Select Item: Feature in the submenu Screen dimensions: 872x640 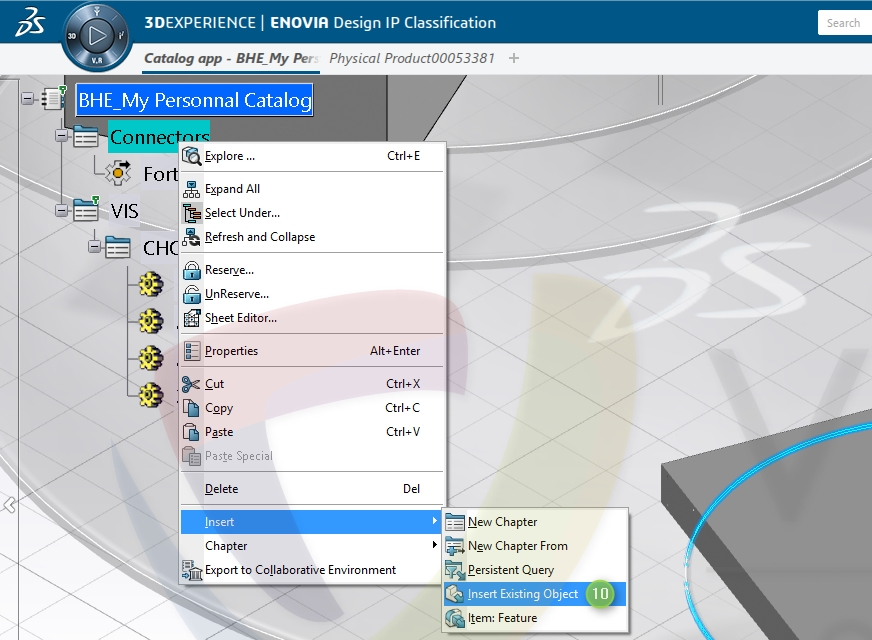[535, 618]
